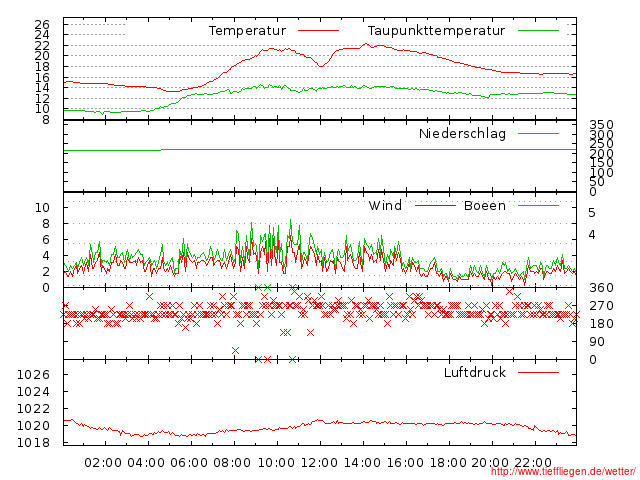This screenshot has height=480, width=640.
Task: Click the red Luftdruck legend line
Action: tap(538, 372)
